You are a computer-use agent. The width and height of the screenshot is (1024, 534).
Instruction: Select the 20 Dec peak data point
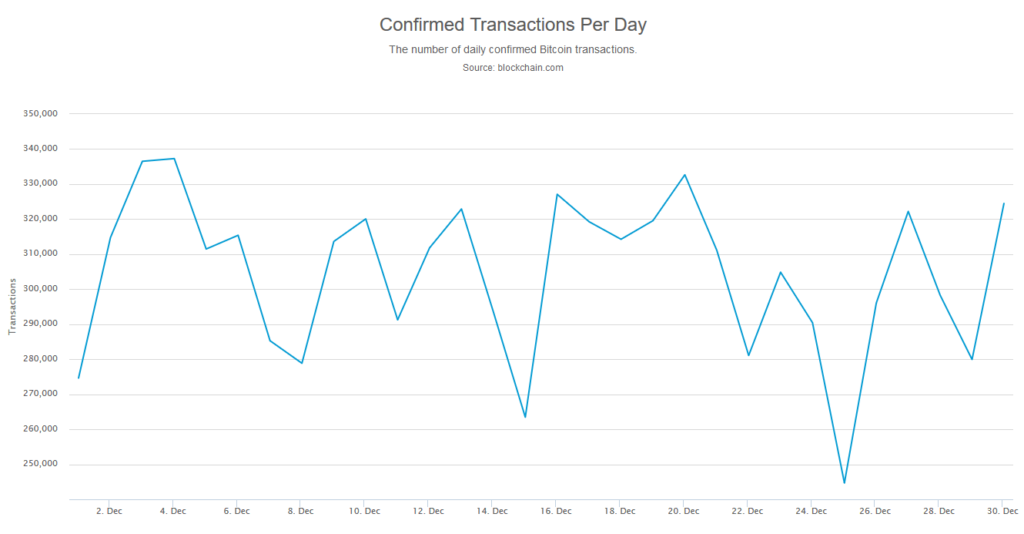coord(685,175)
